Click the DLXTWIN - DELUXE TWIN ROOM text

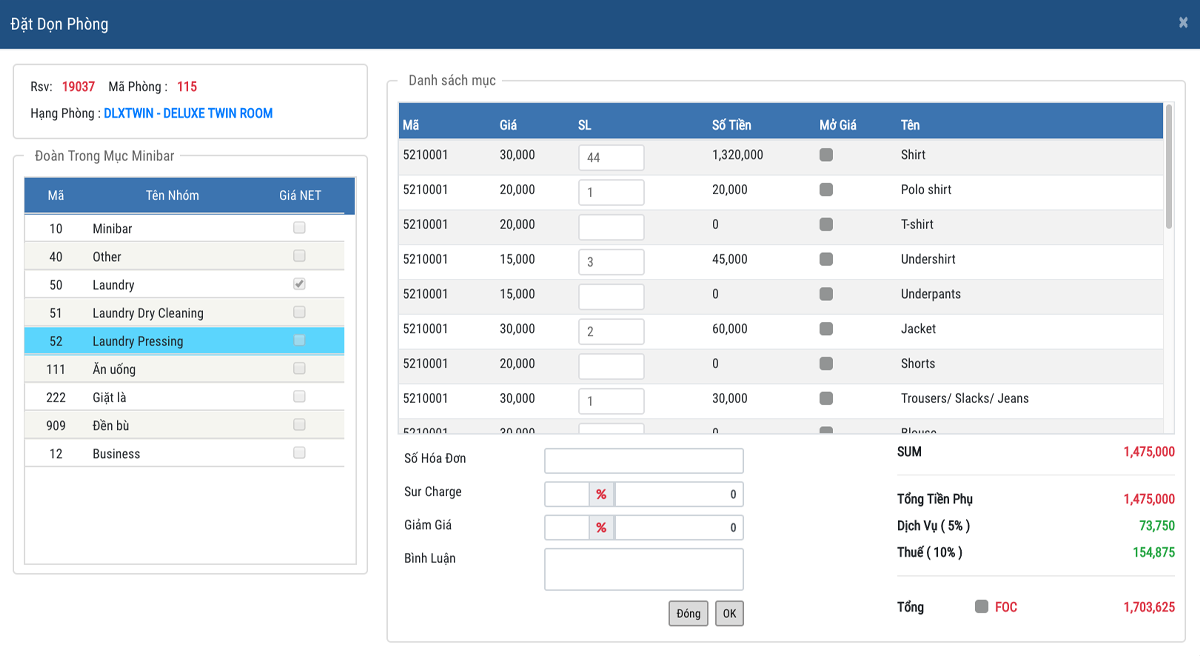188,113
